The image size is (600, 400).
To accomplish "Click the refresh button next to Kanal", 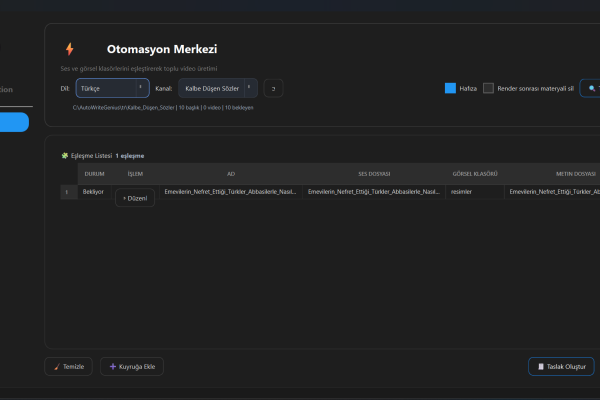I will point(273,88).
